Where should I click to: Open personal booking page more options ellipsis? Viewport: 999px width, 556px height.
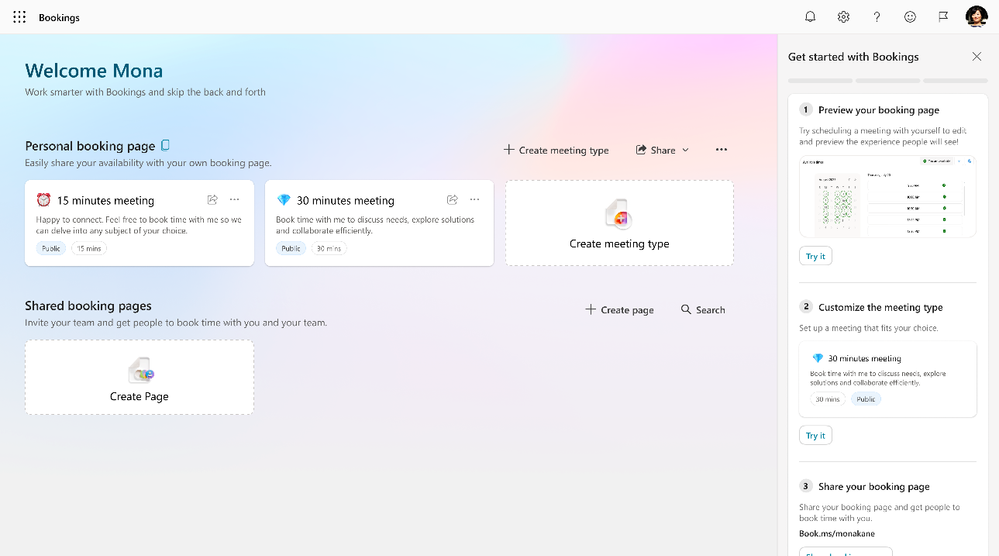[721, 150]
